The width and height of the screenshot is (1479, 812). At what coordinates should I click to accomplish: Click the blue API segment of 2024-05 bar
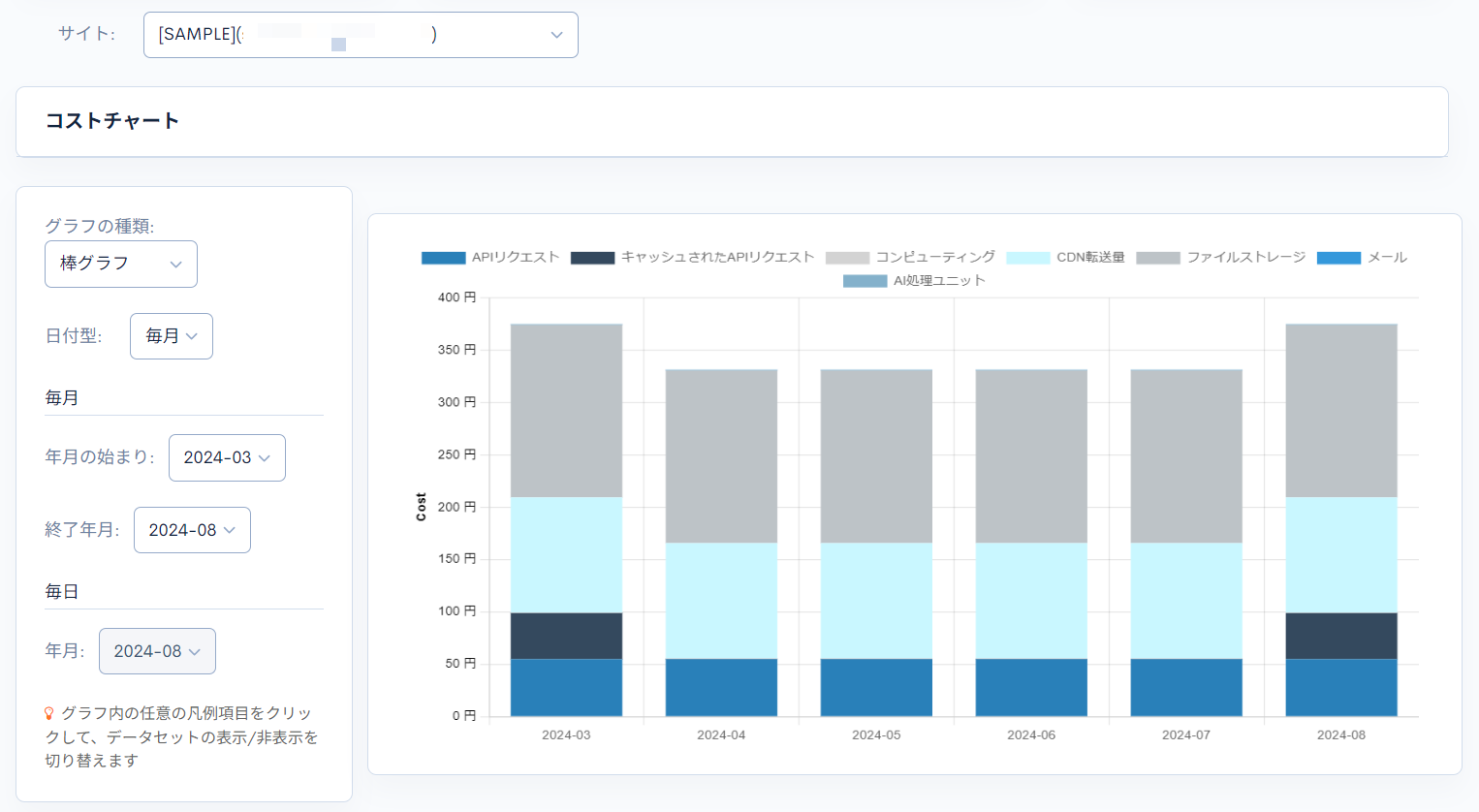click(x=876, y=688)
